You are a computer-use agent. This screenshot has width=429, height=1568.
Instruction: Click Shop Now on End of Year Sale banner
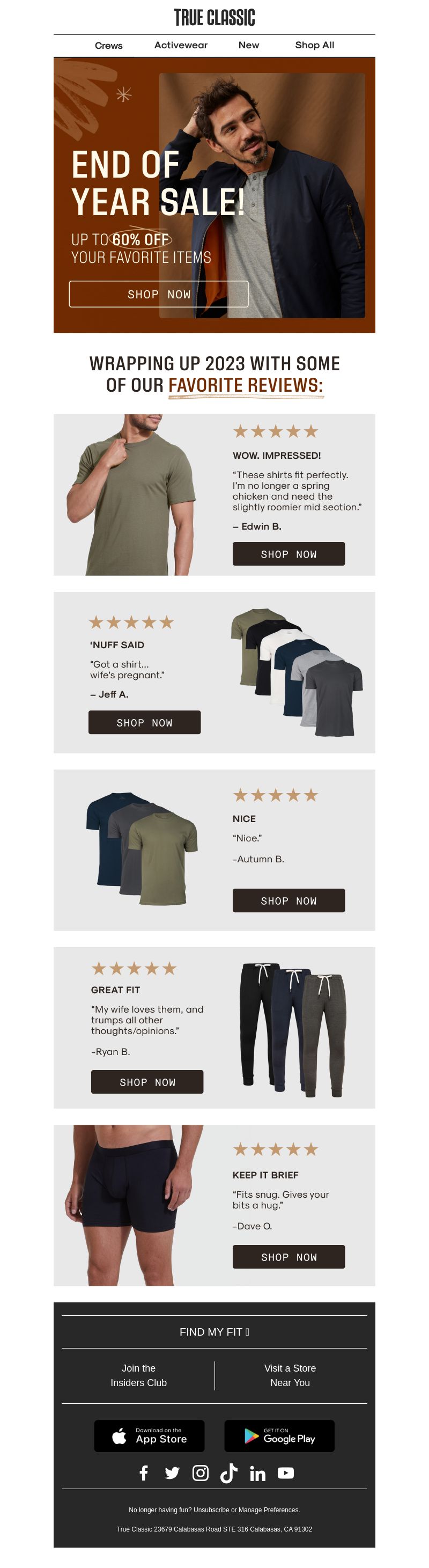click(x=159, y=294)
